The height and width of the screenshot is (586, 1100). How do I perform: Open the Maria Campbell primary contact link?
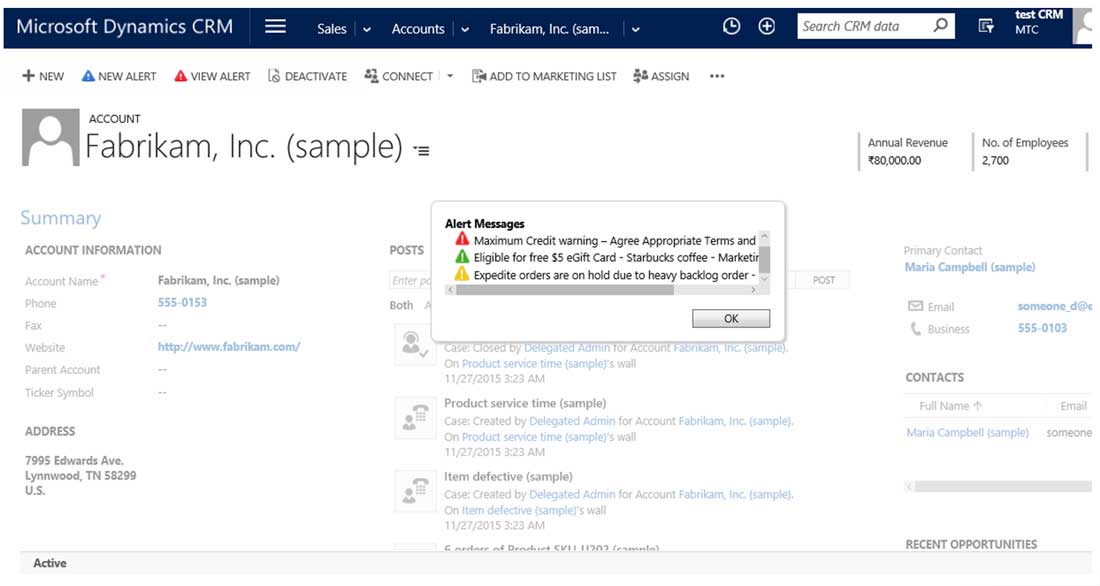coord(969,267)
